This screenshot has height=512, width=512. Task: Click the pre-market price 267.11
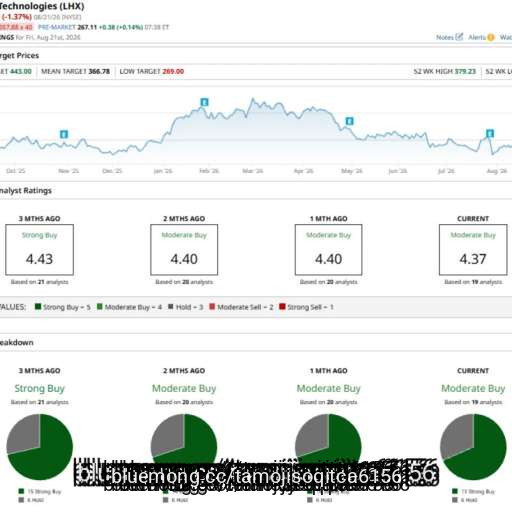pos(87,27)
